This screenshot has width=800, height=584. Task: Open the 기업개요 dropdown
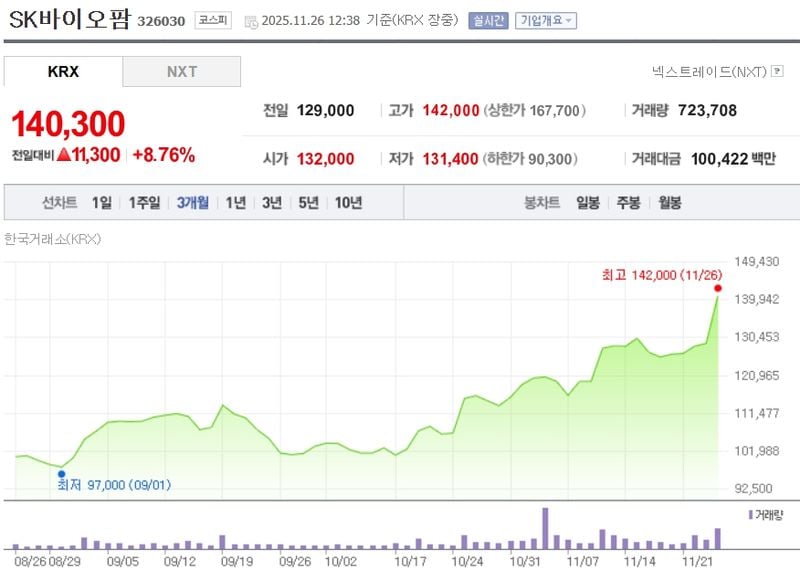(x=548, y=19)
